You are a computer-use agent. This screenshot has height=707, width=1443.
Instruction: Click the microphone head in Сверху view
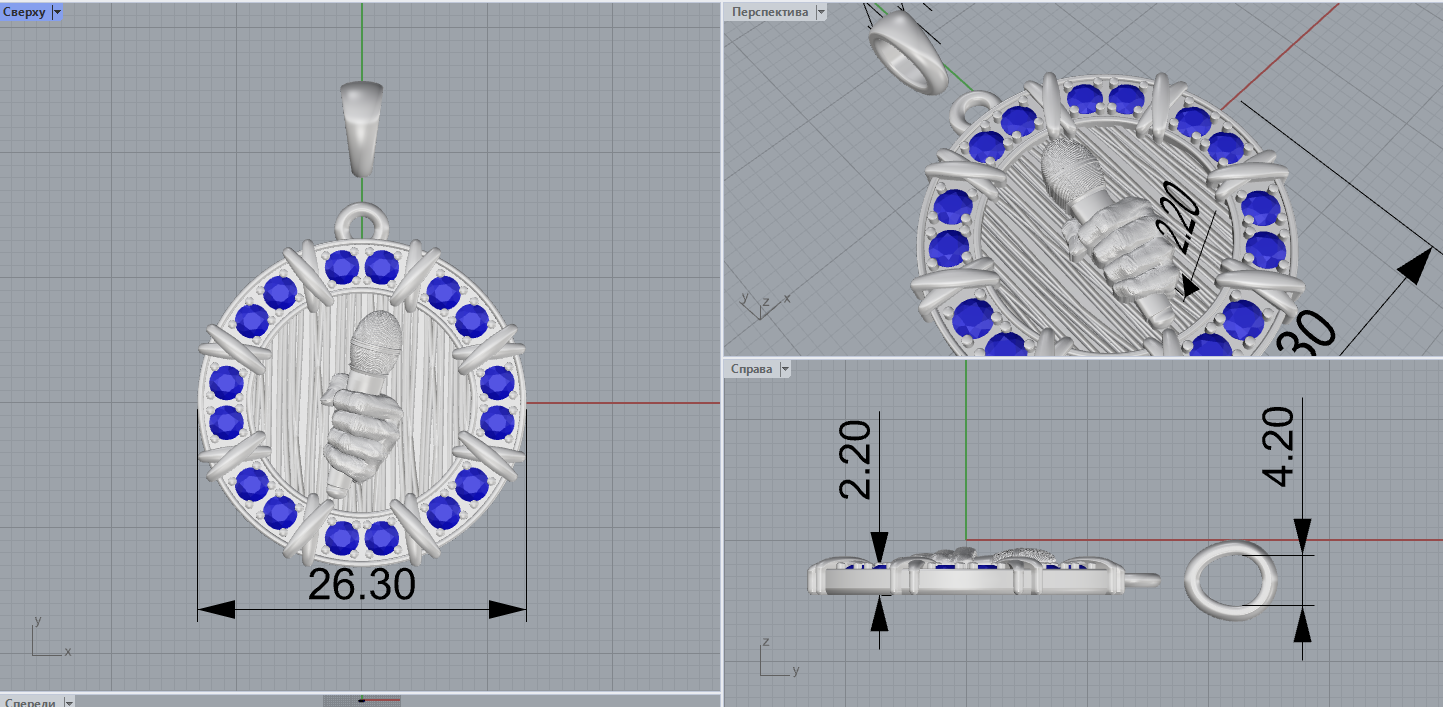coord(376,340)
